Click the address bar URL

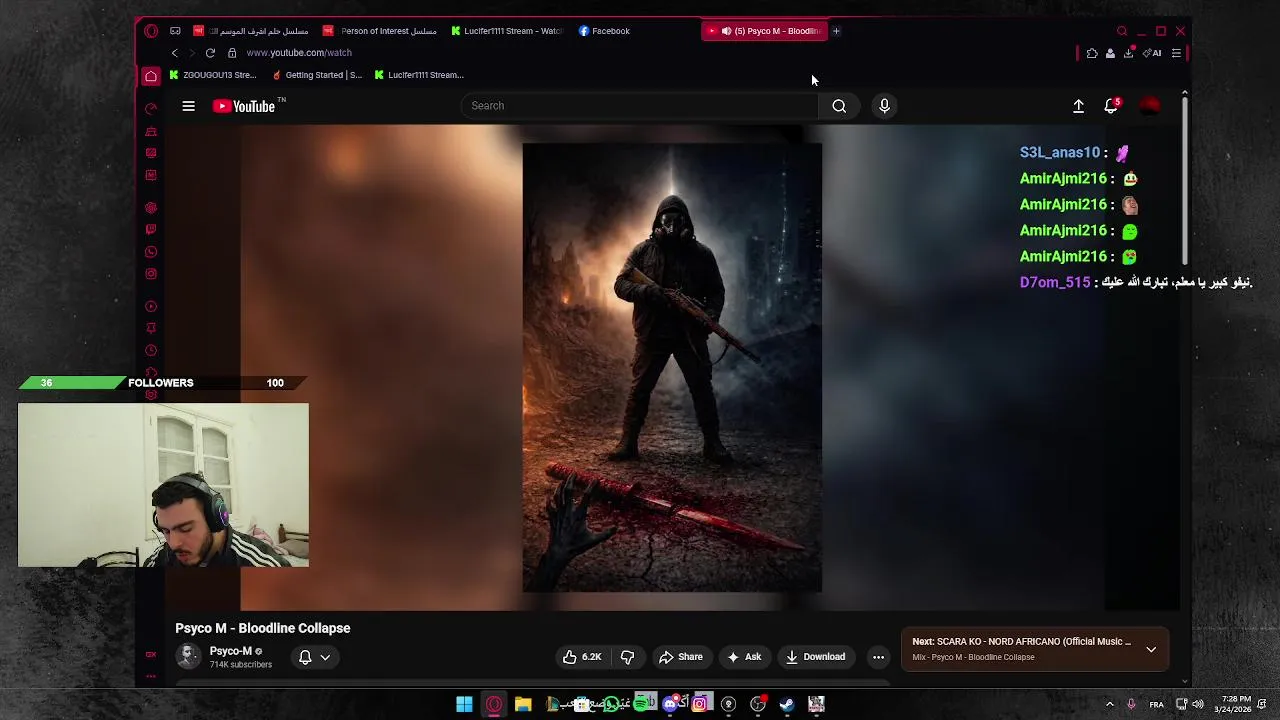(299, 53)
